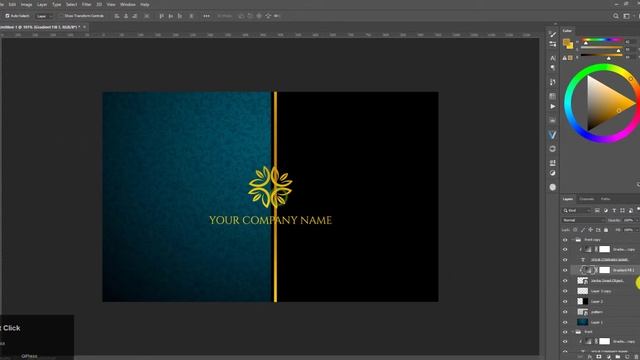Click the search magnifier icon at top right
This screenshot has height=360, width=640.
pyautogui.click(x=616, y=16)
